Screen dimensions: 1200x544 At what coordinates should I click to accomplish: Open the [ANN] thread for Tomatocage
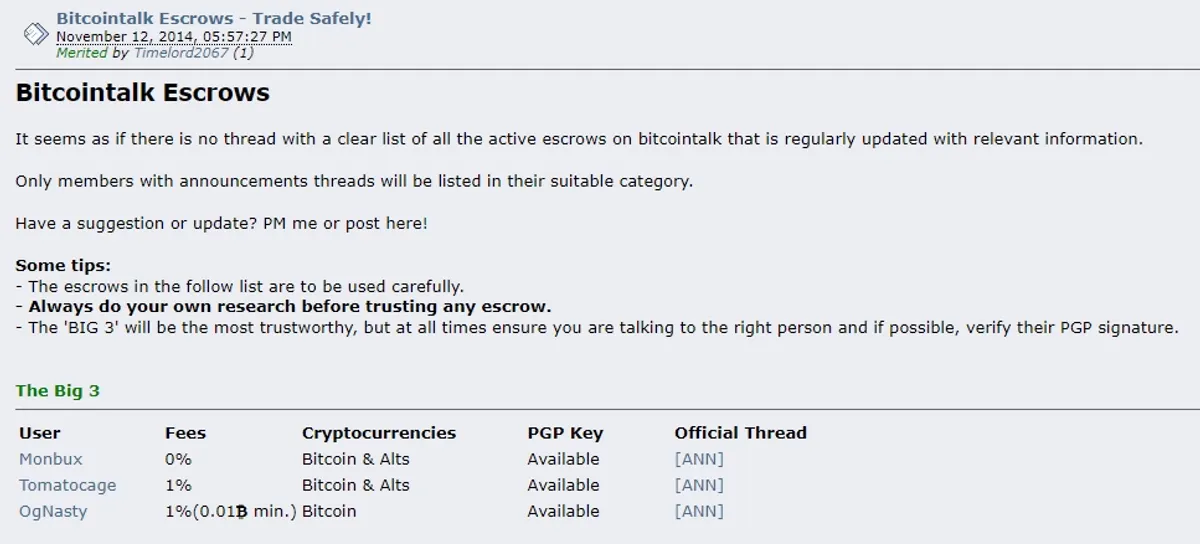click(699, 485)
